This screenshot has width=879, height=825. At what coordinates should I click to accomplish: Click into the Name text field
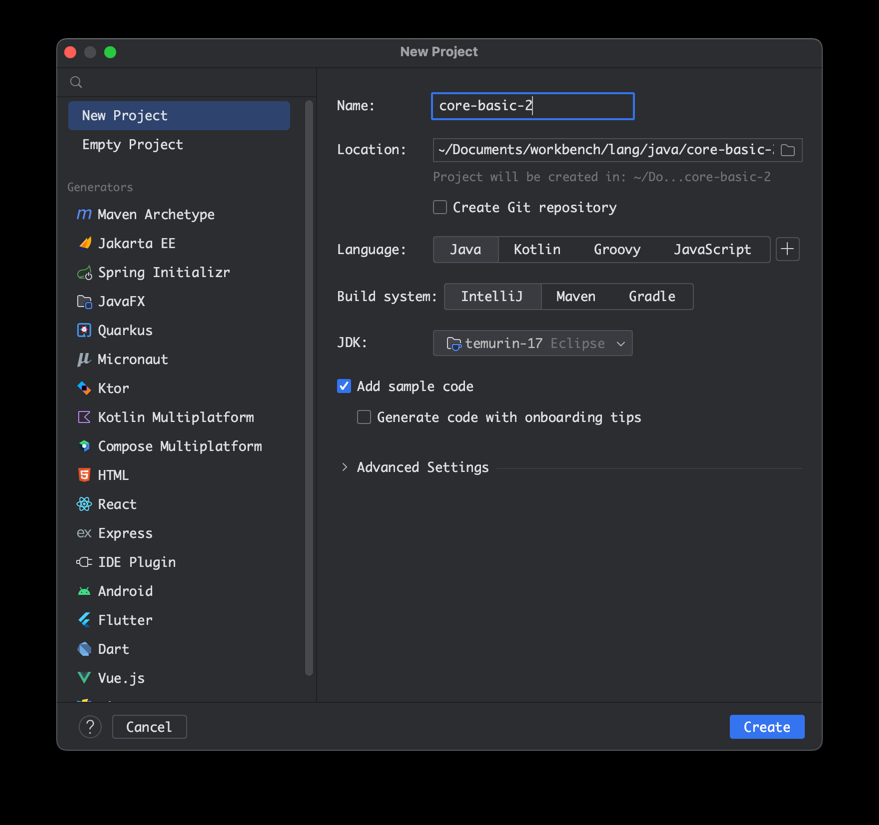coord(533,106)
